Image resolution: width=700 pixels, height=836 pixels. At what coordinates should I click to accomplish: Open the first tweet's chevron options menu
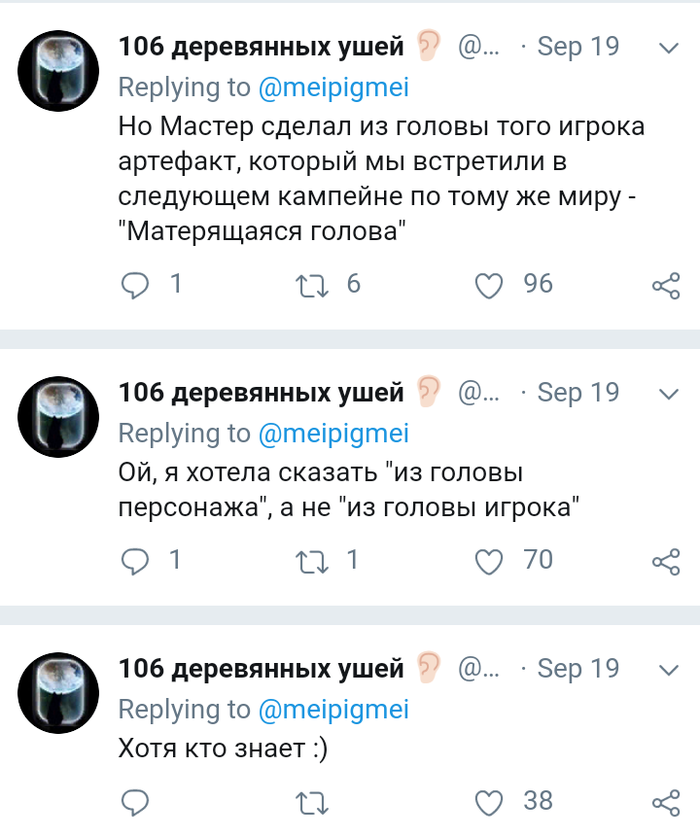667,47
